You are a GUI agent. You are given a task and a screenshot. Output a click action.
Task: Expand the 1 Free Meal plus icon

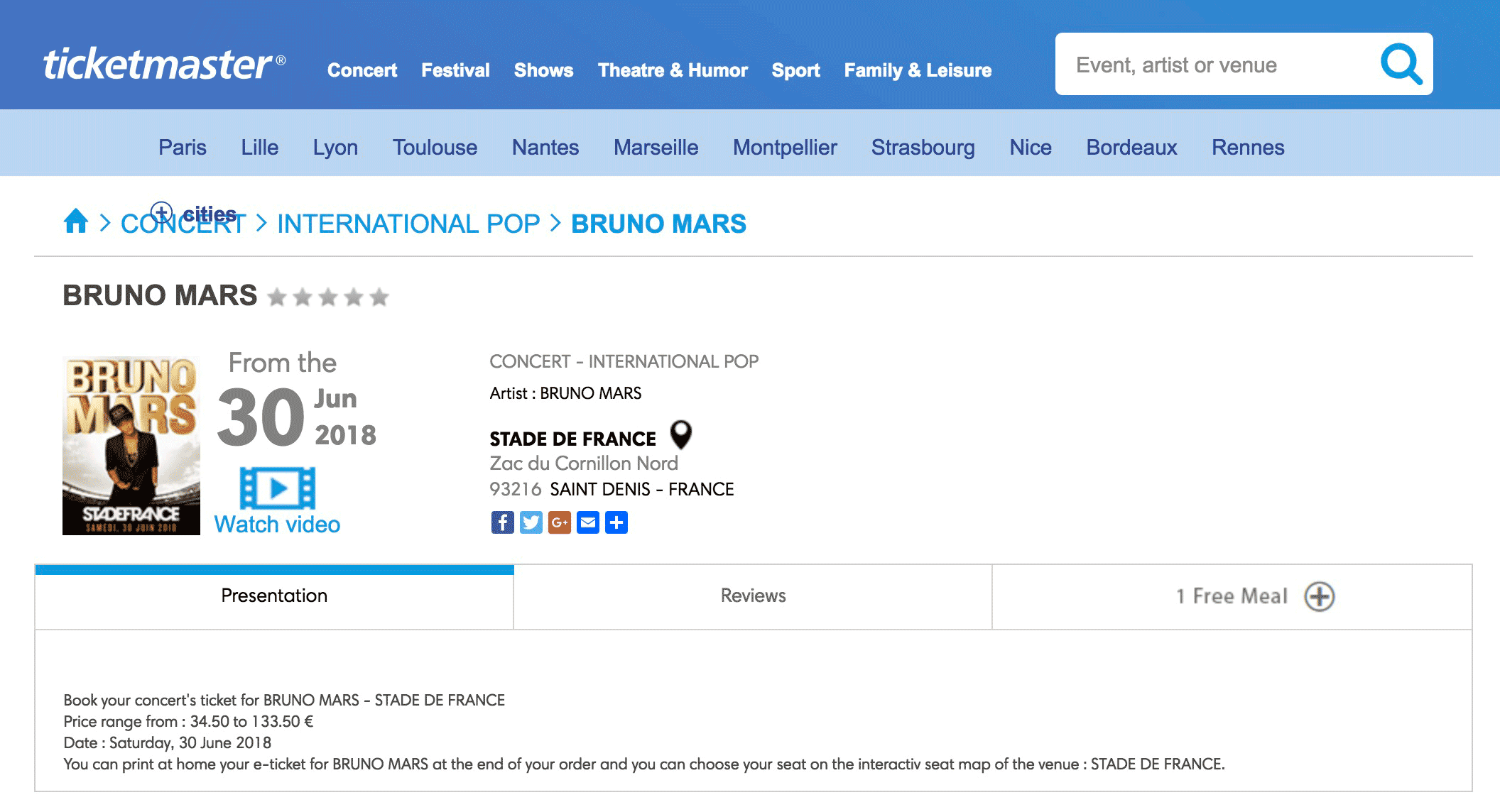(x=1320, y=596)
